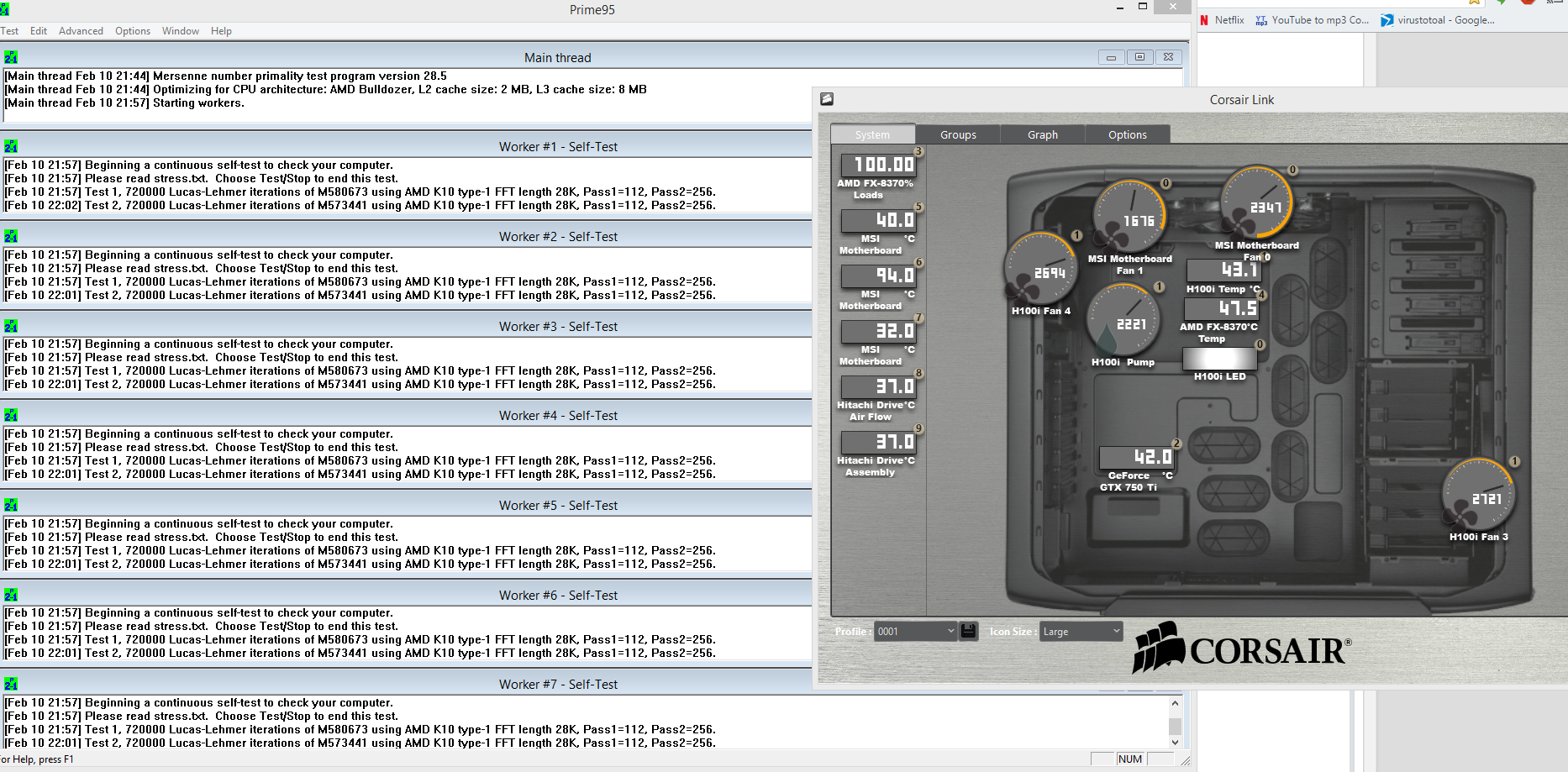Click the MSI Motherboard 40.0 temperature readout

(878, 220)
